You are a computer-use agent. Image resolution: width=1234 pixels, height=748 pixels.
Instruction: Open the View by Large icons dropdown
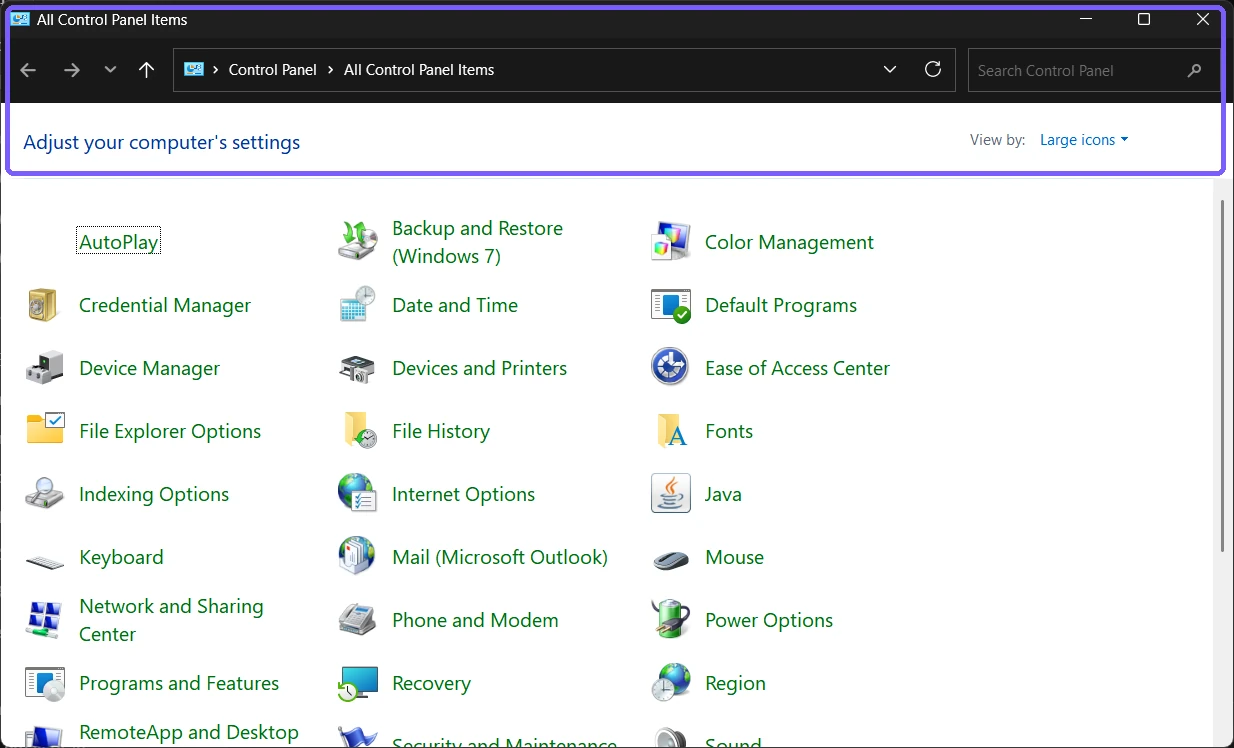(x=1084, y=140)
